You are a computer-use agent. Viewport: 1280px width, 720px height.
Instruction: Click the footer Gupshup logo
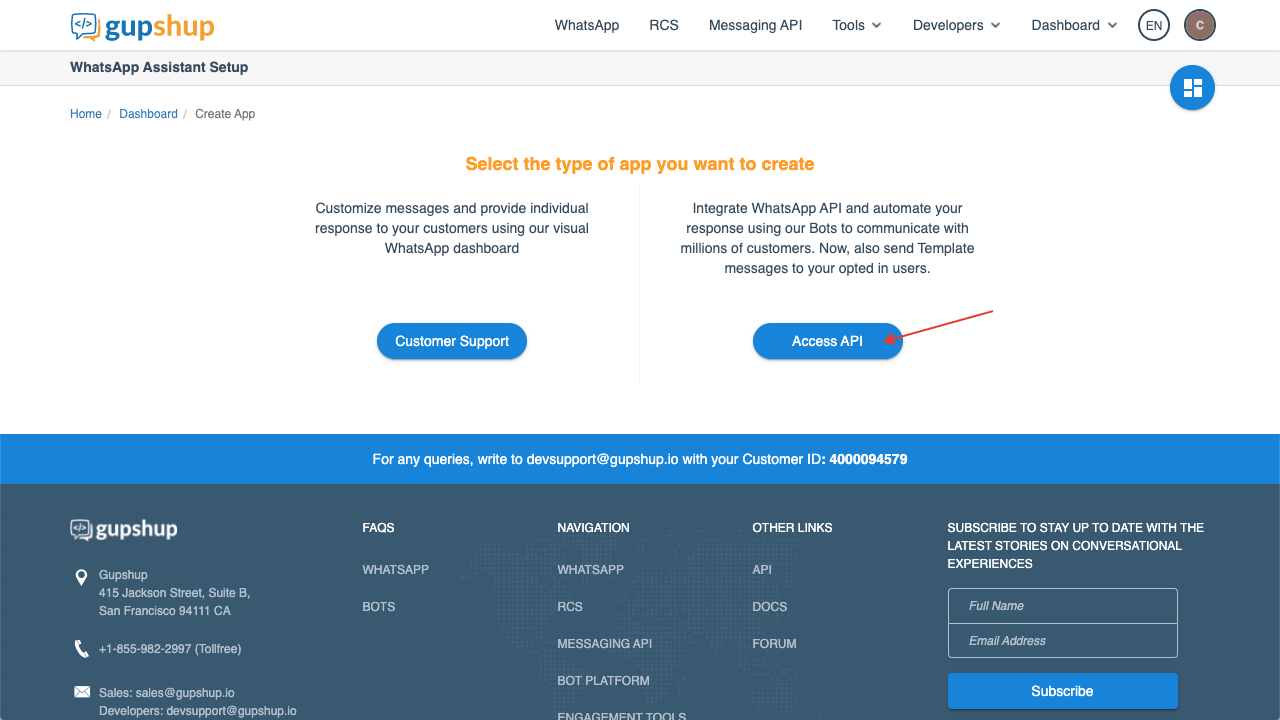pos(124,529)
